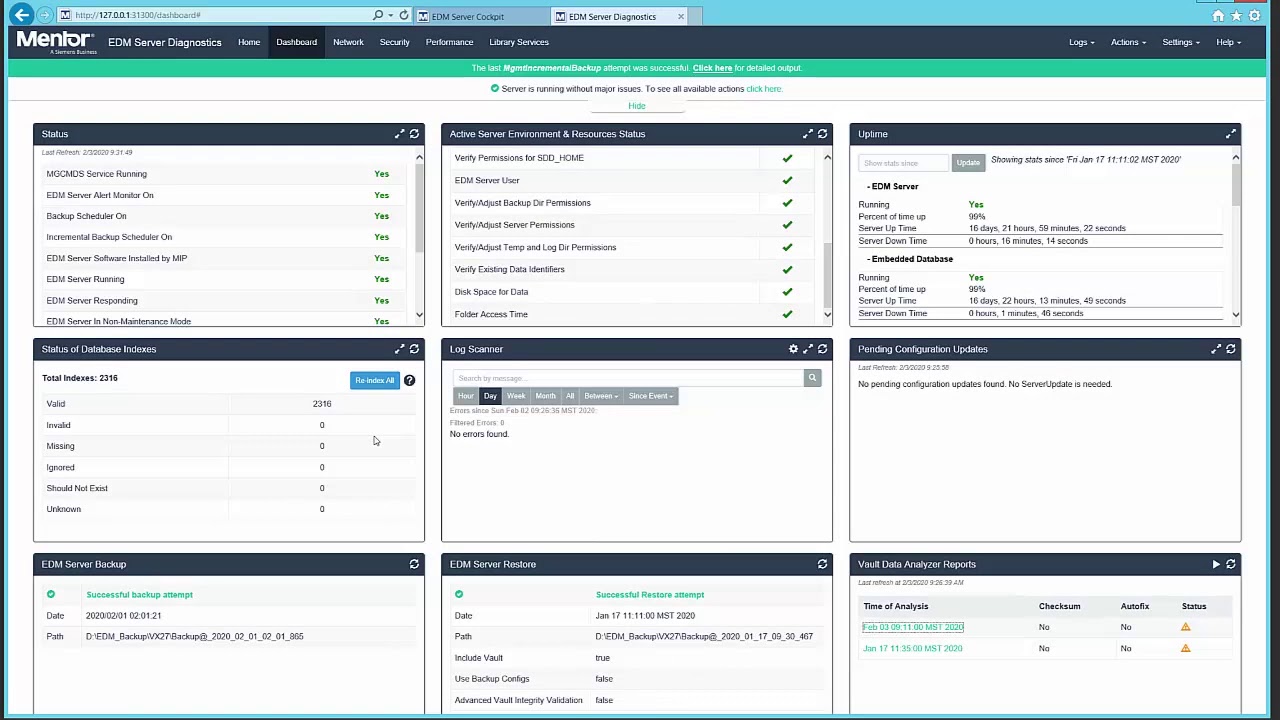The height and width of the screenshot is (720, 1280).
Task: Go to the Home menu item
Action: point(249,42)
